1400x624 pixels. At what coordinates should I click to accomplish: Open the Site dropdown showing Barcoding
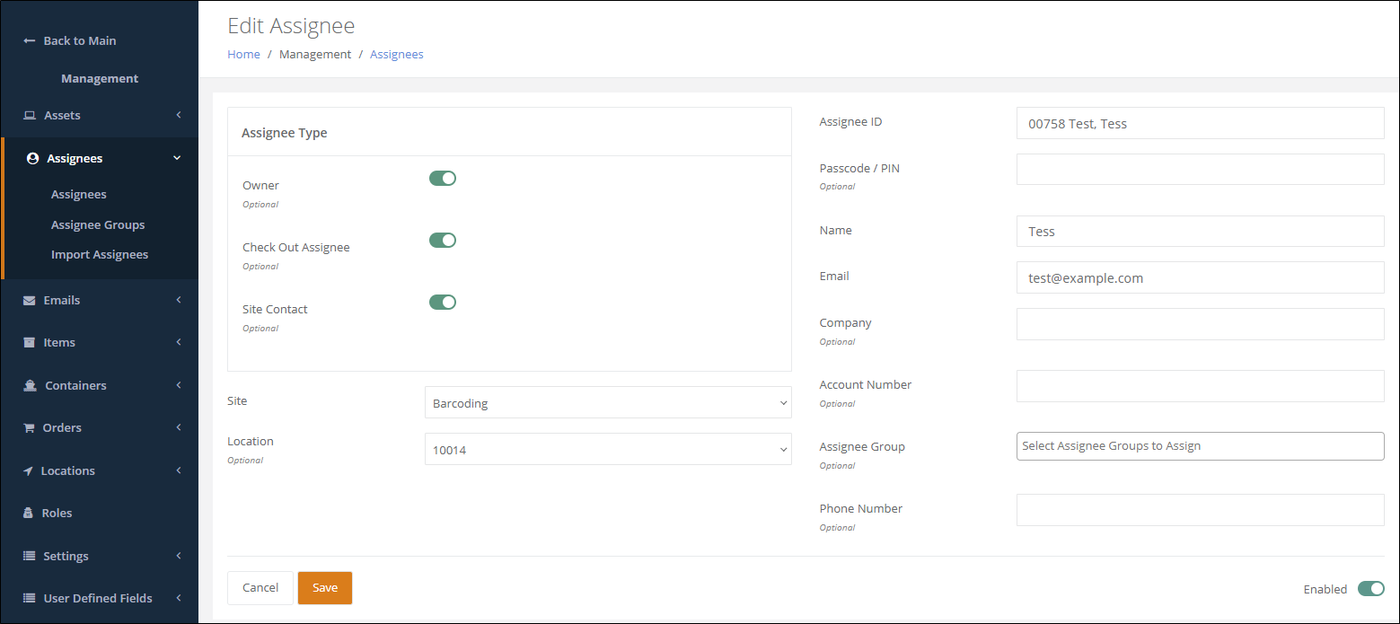coord(608,403)
